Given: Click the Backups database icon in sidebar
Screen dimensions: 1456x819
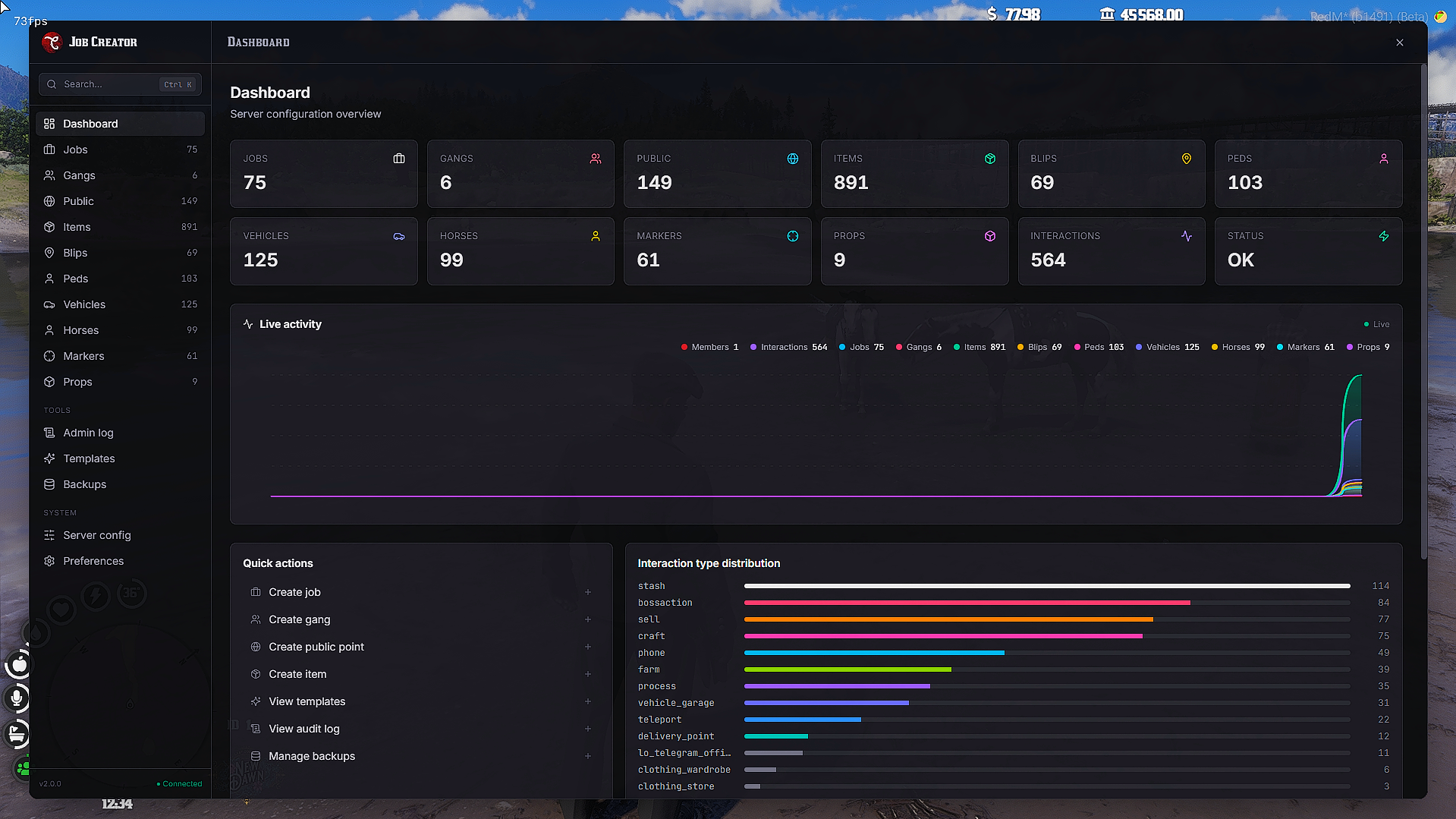Looking at the screenshot, I should pyautogui.click(x=49, y=484).
